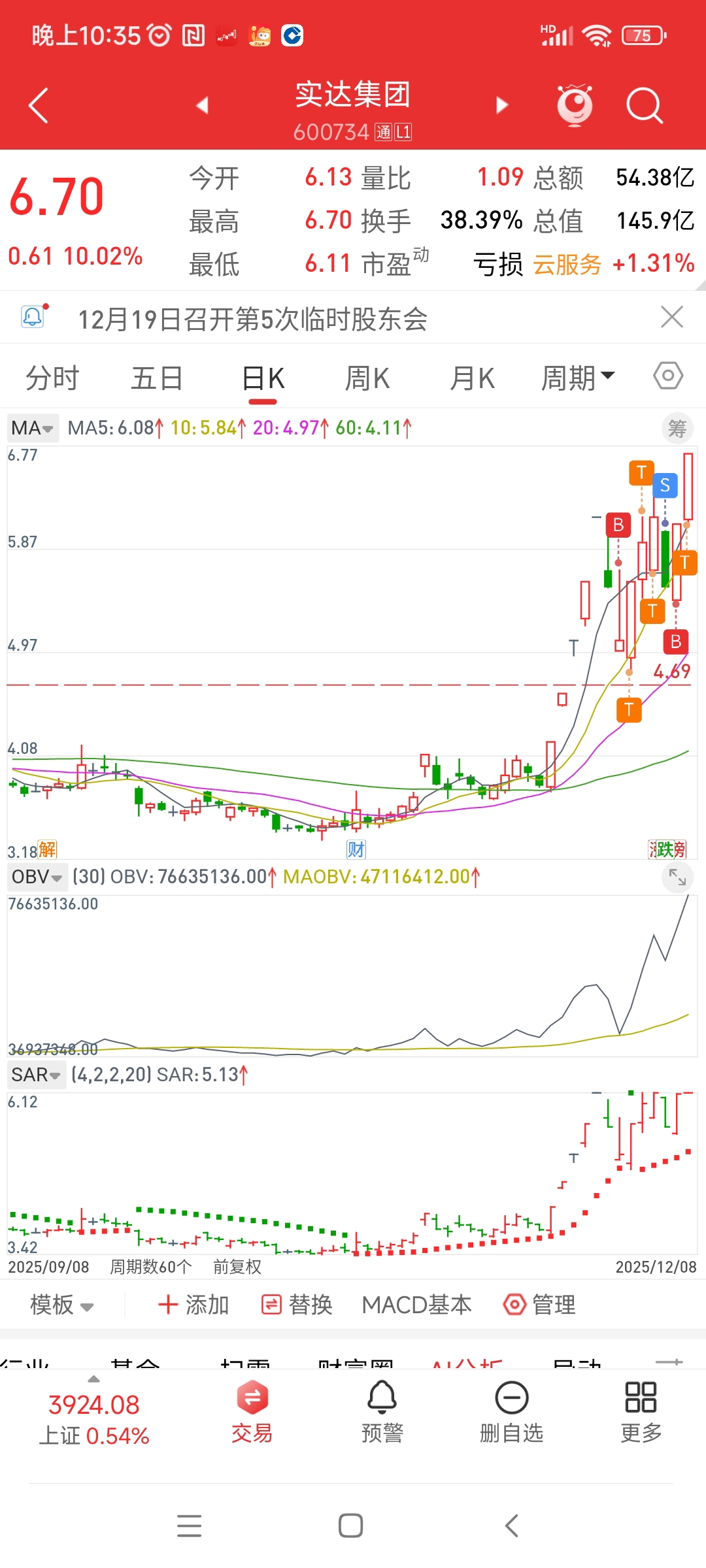Tap Android back navigation button
The height and width of the screenshot is (1568, 706).
coord(512,1526)
